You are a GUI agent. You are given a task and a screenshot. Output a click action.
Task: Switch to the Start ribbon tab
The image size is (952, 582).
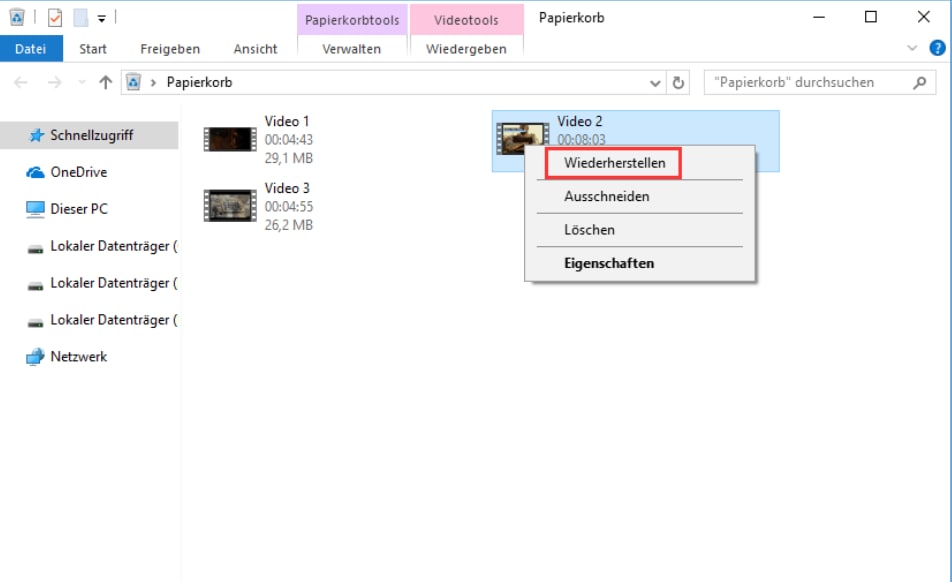point(93,49)
